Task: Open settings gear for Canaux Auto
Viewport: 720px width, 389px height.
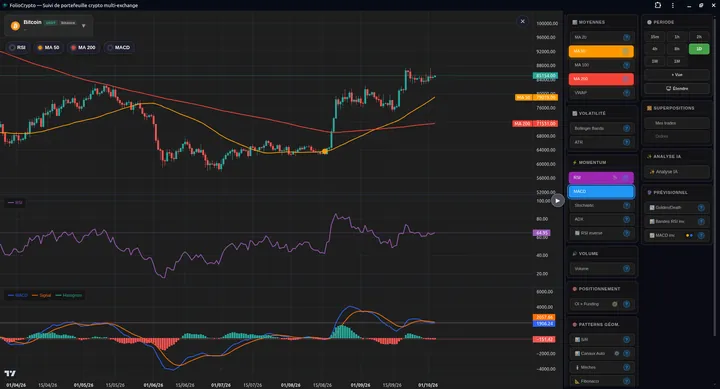Action: click(617, 354)
